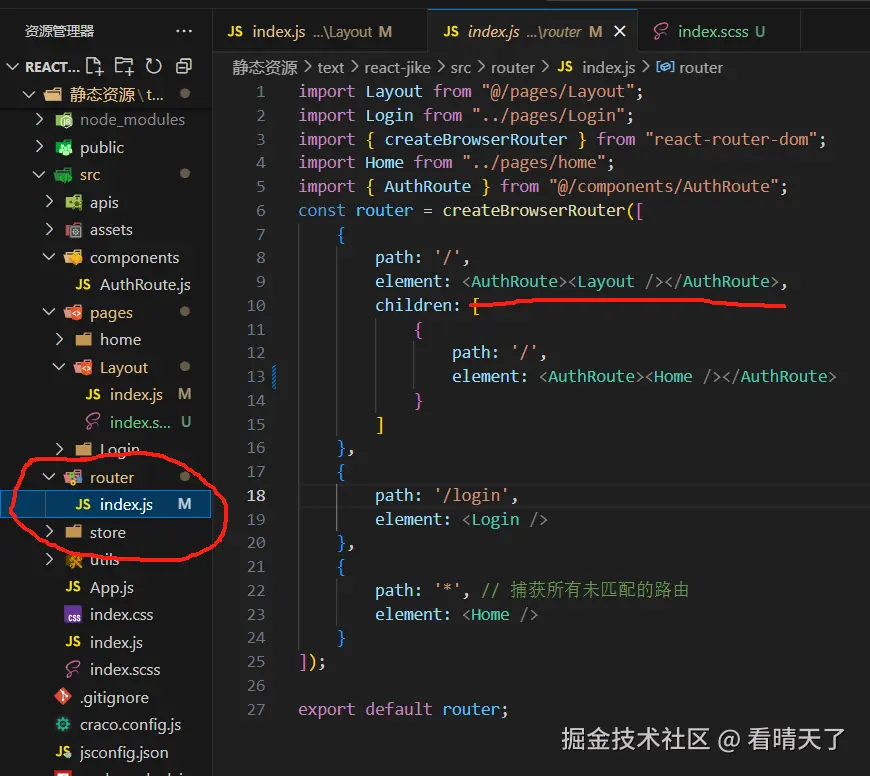Close the router index.js editor tab
The image size is (870, 776).
(x=620, y=32)
